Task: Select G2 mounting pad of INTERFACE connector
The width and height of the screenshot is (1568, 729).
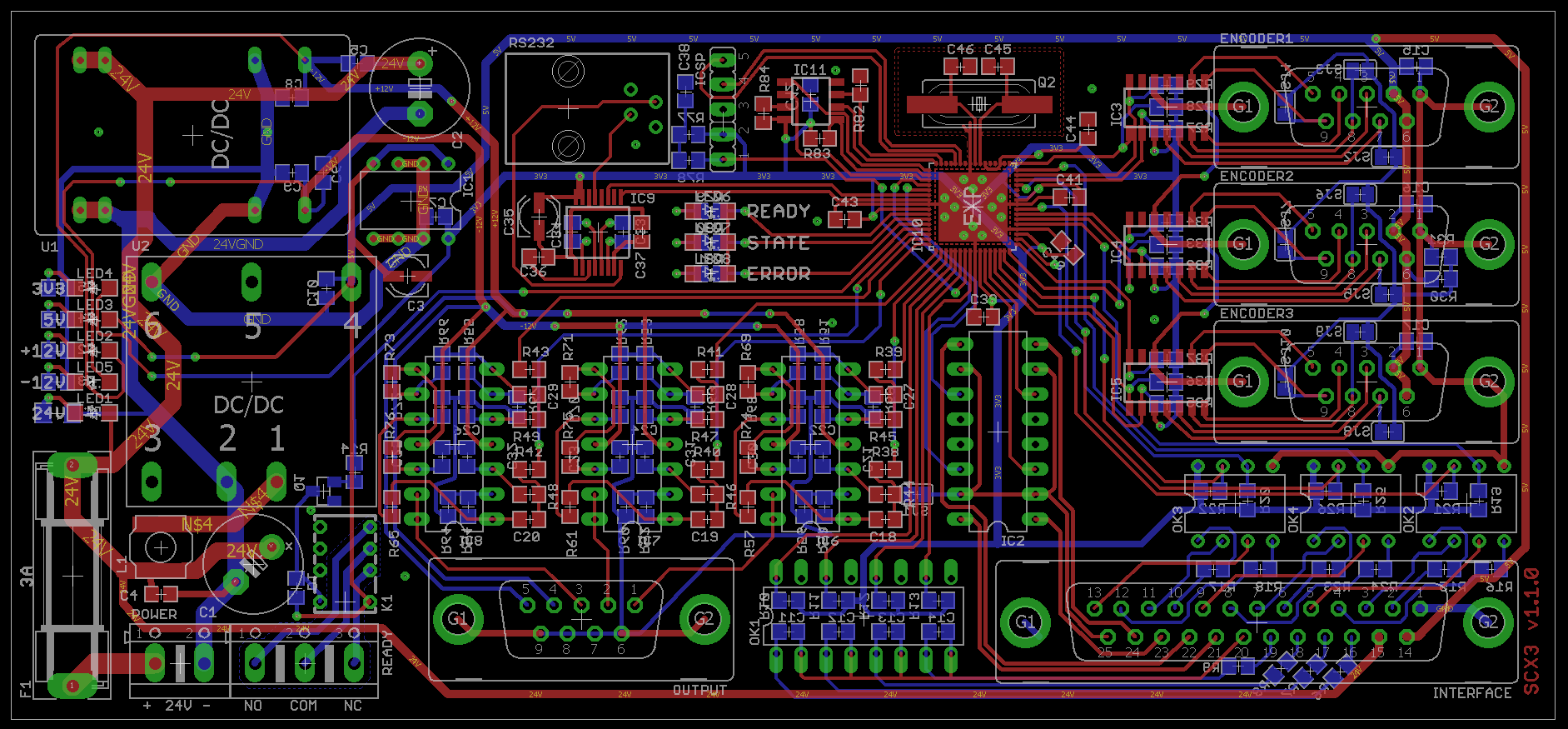Action: point(1489,622)
